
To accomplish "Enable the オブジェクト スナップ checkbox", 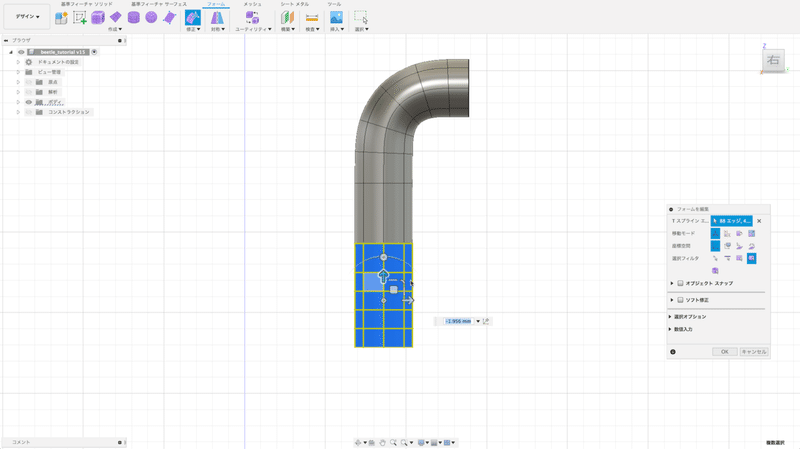I will [680, 283].
